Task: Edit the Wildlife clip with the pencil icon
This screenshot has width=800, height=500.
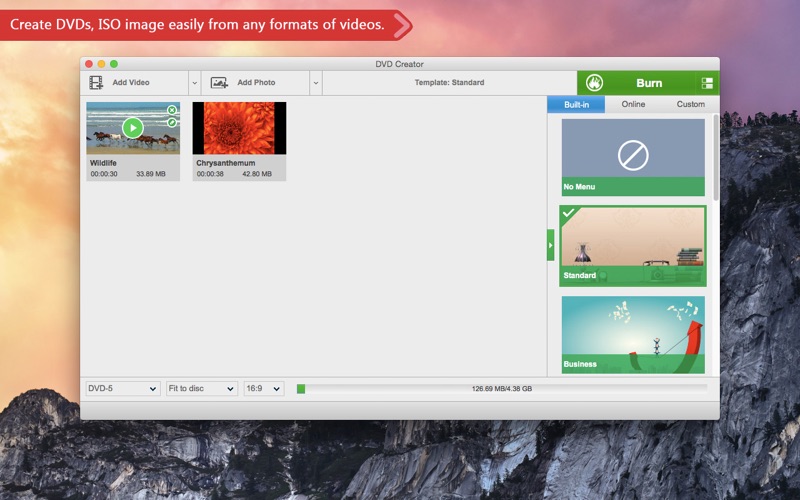Action: coord(172,123)
